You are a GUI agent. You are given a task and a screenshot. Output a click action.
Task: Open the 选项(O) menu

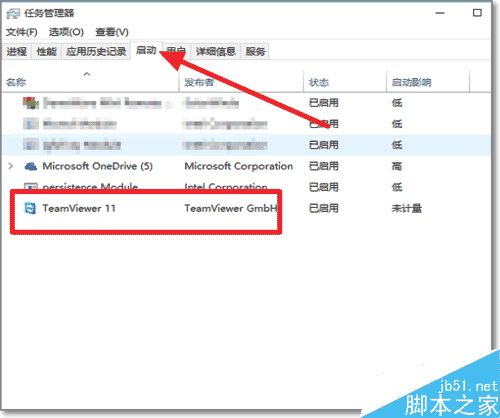pyautogui.click(x=66, y=32)
